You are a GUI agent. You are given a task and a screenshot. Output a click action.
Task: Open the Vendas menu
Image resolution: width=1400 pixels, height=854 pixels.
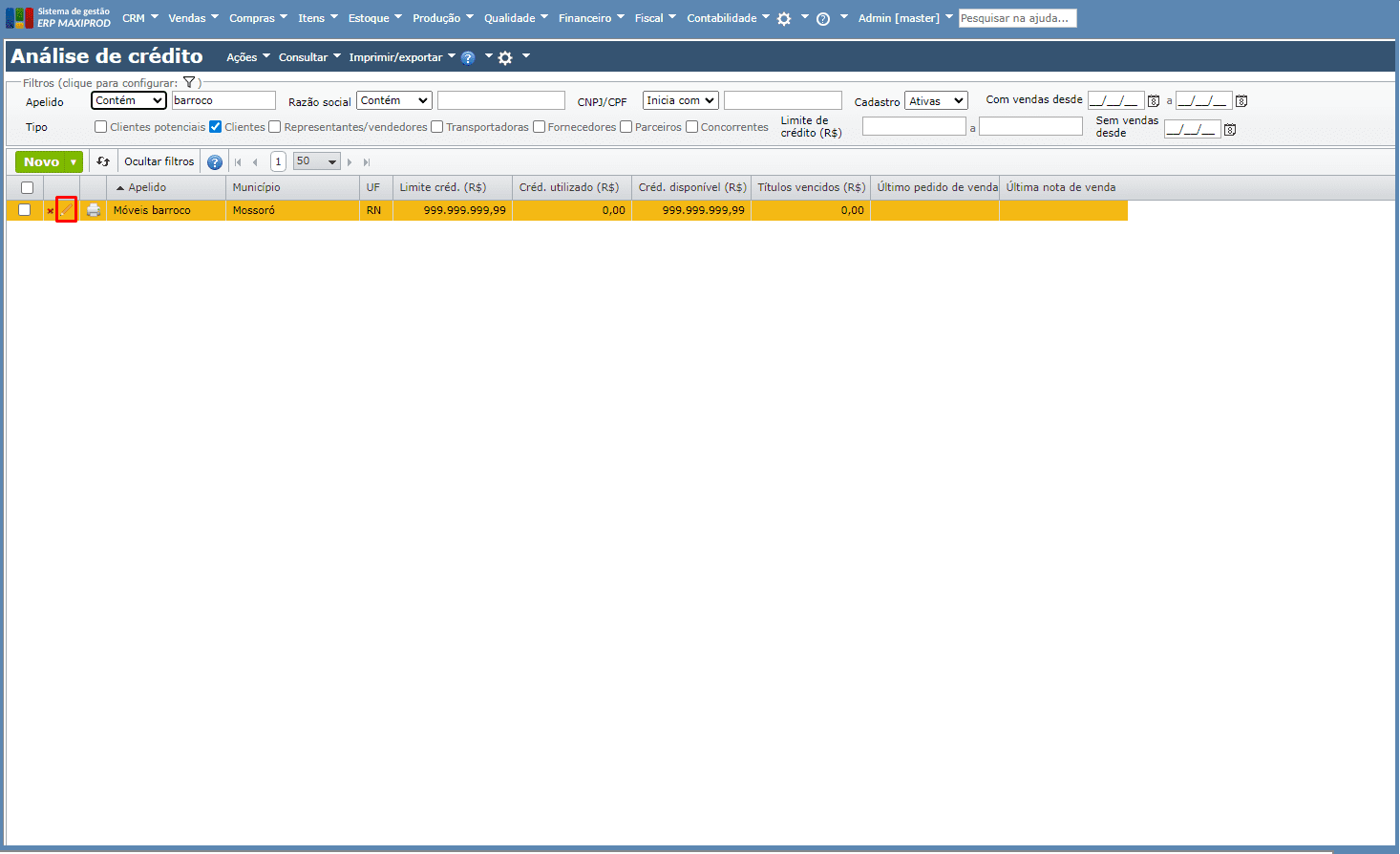(x=194, y=18)
